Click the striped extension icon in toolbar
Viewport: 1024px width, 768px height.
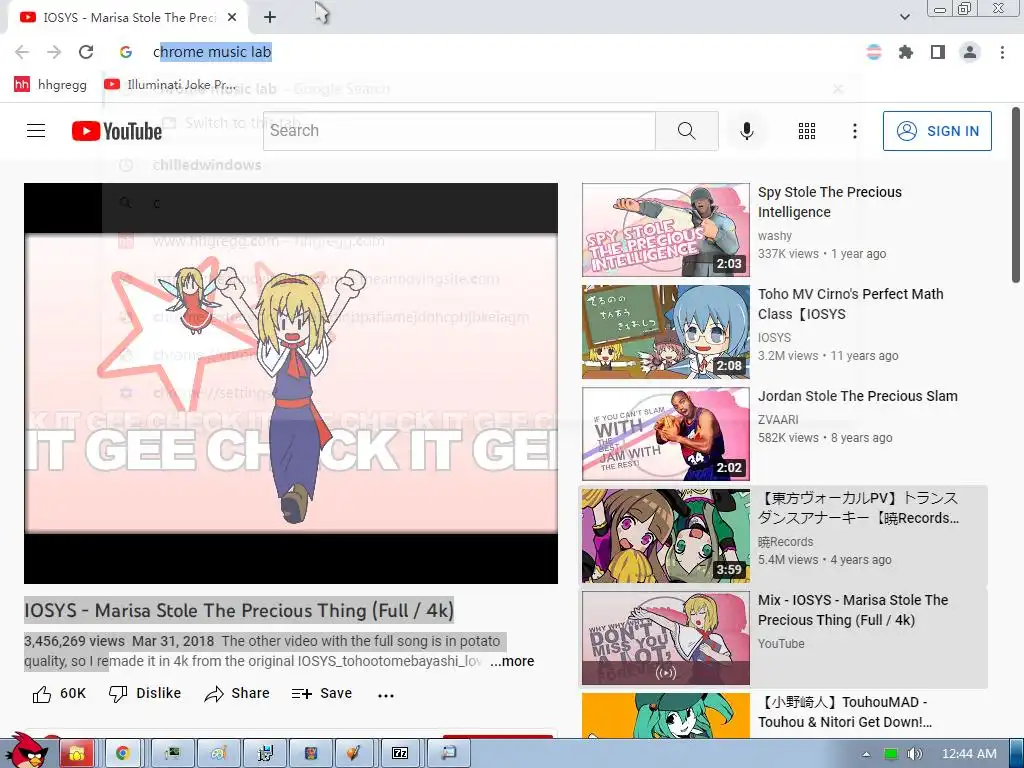coord(874,52)
